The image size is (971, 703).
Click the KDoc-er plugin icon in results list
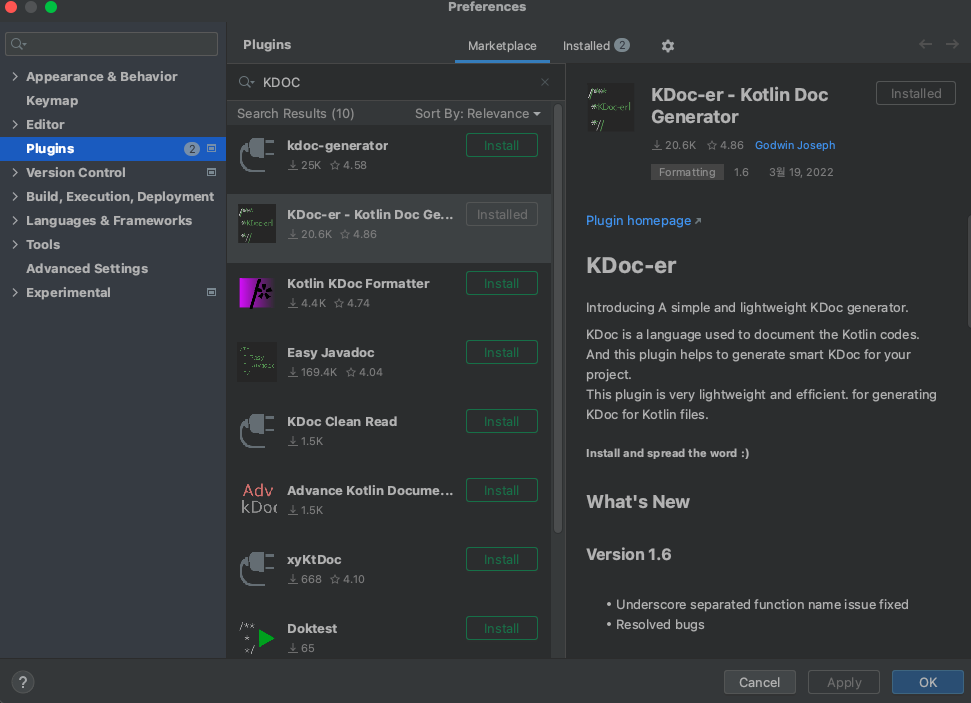pyautogui.click(x=257, y=224)
